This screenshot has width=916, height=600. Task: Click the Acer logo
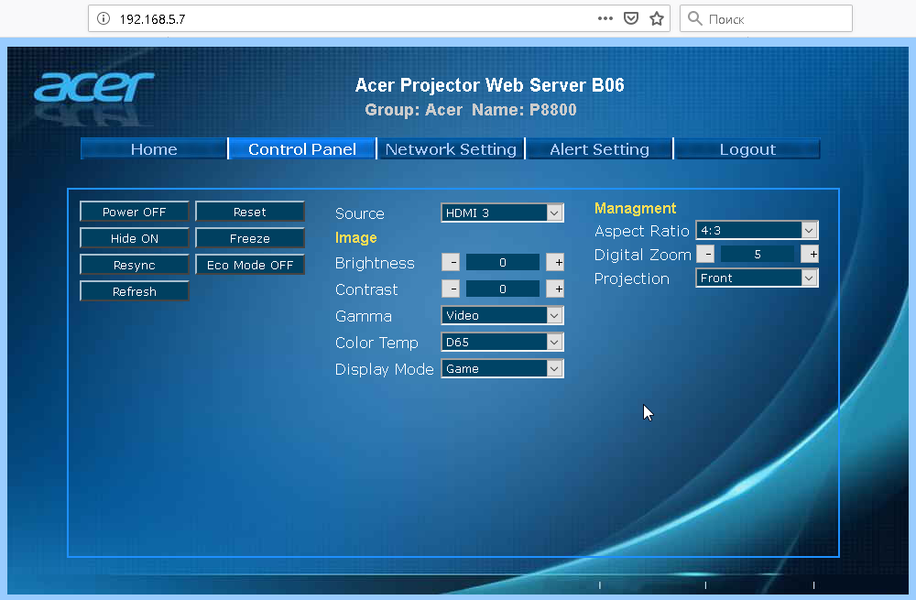tap(94, 88)
